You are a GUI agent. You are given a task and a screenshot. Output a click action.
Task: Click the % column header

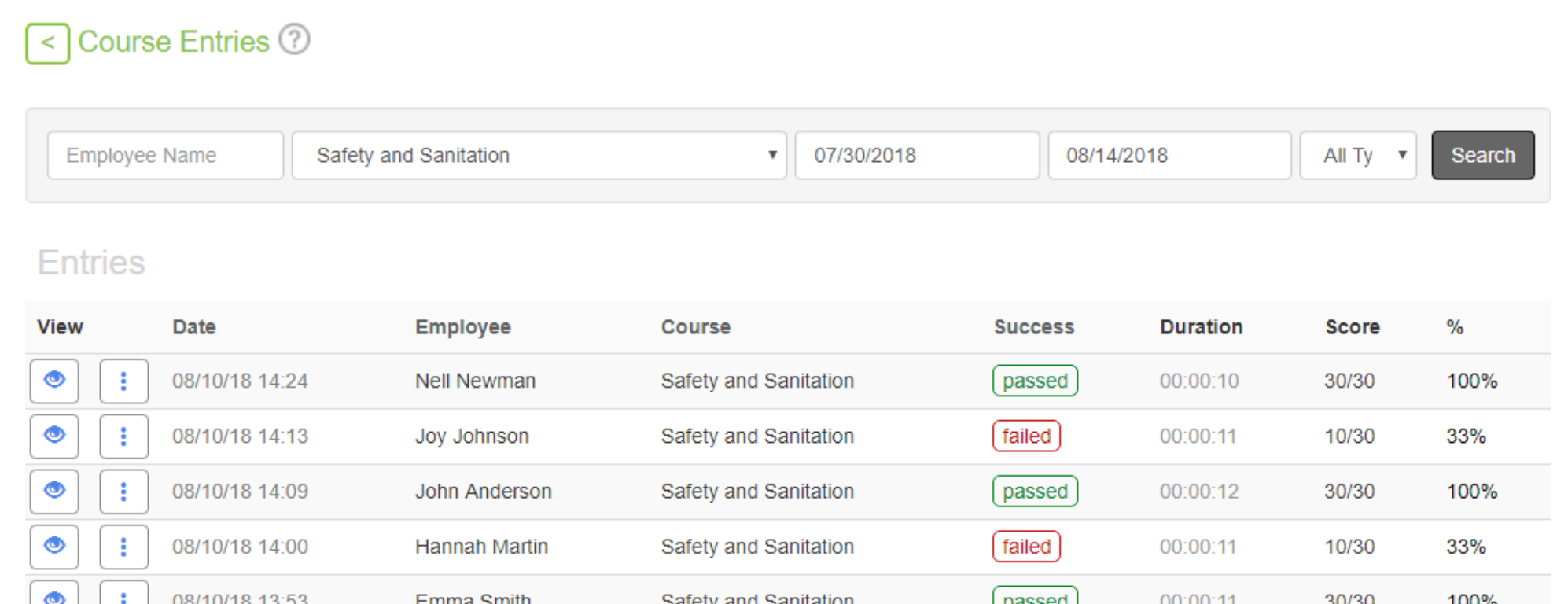coord(1455,327)
